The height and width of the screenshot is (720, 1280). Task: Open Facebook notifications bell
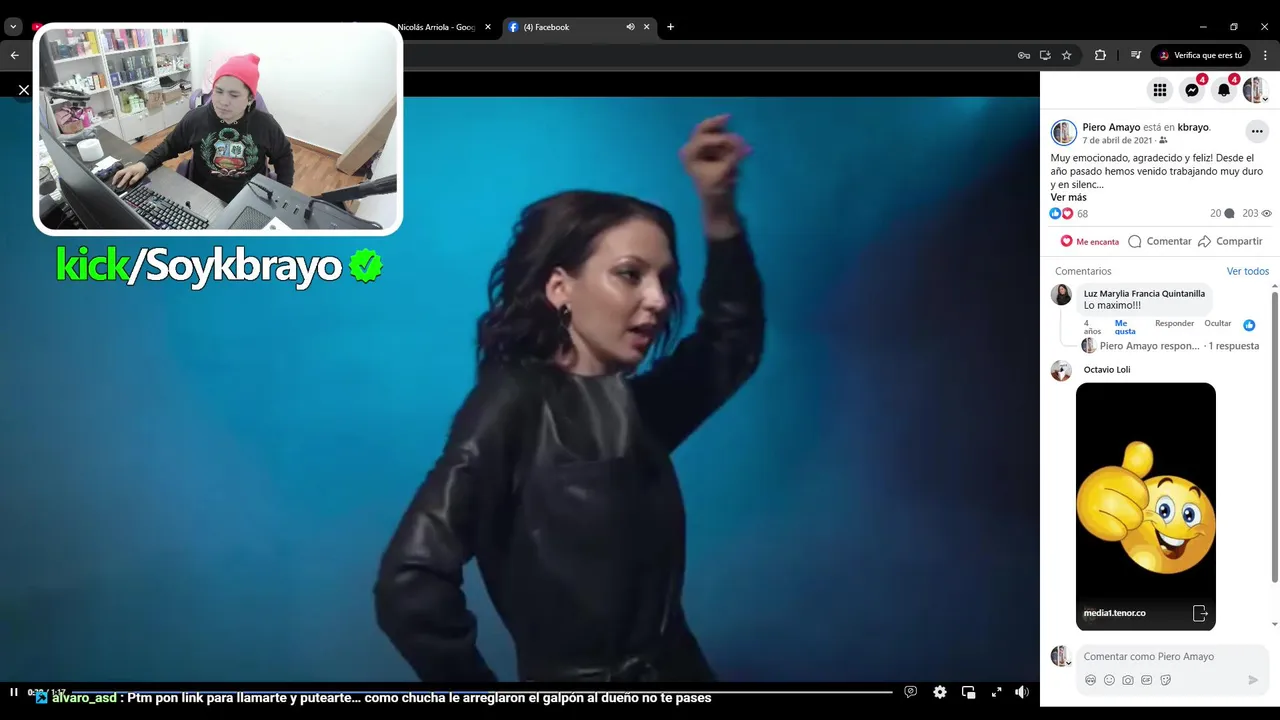1224,91
